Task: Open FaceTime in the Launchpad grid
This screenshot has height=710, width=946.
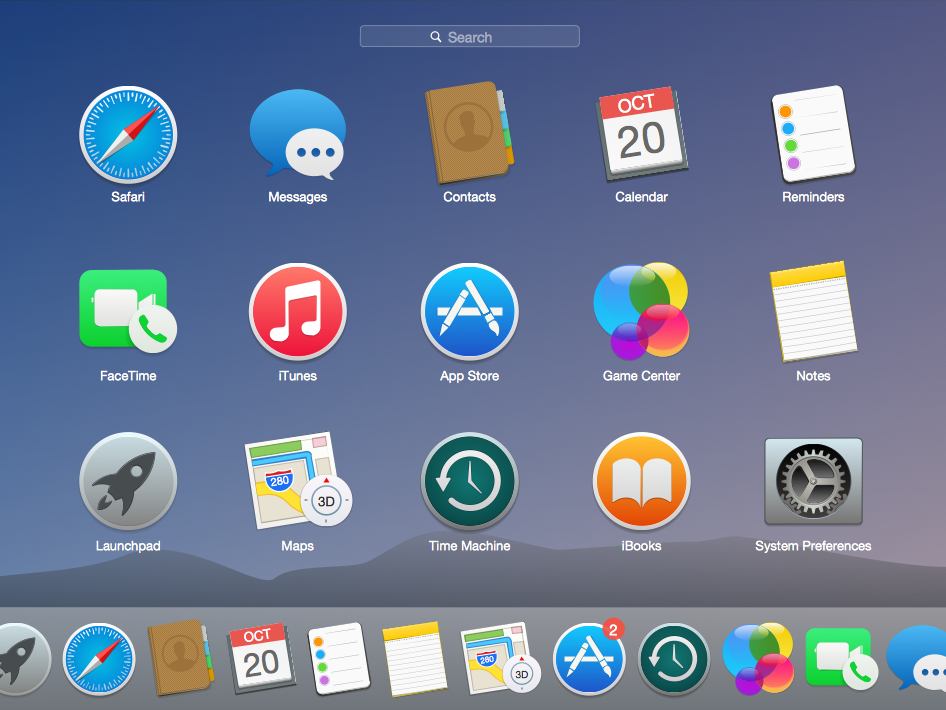Action: click(x=128, y=311)
